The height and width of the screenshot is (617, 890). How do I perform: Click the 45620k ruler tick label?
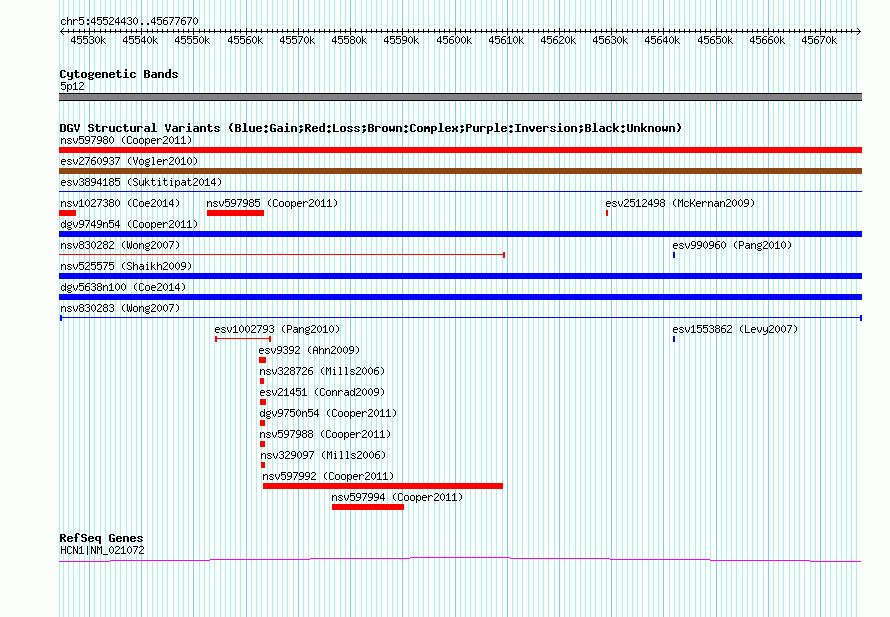click(x=558, y=40)
